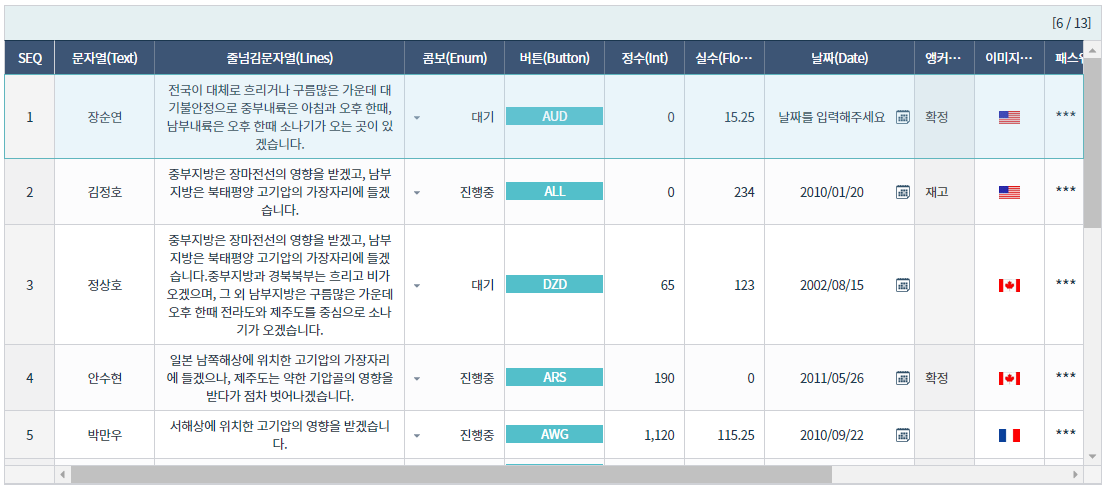Image resolution: width=1107 pixels, height=491 pixels.
Task: Click 확정 anchor in 안수현 row
Action: coord(936,378)
